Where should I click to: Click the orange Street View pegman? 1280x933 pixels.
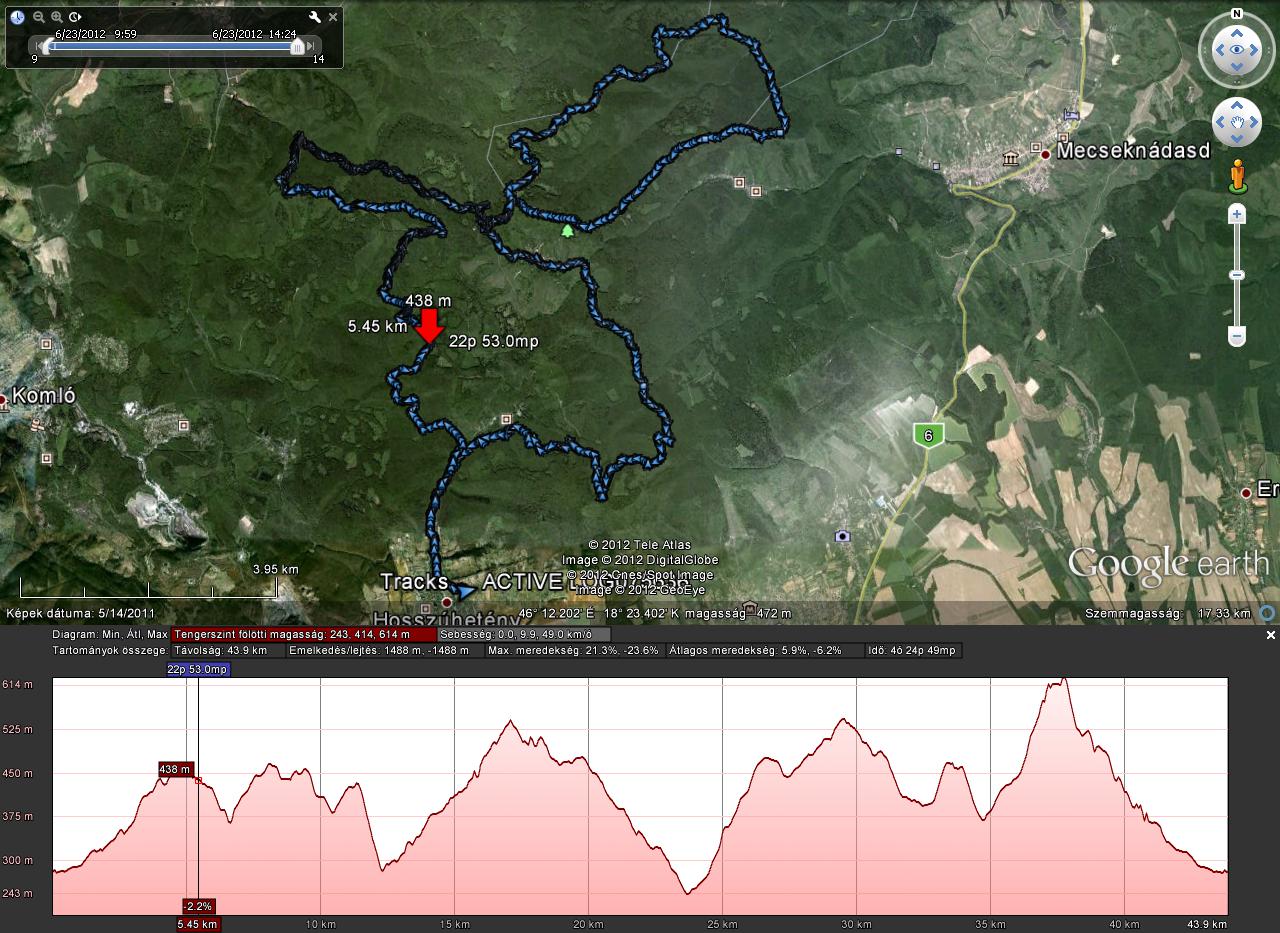pos(1237,176)
